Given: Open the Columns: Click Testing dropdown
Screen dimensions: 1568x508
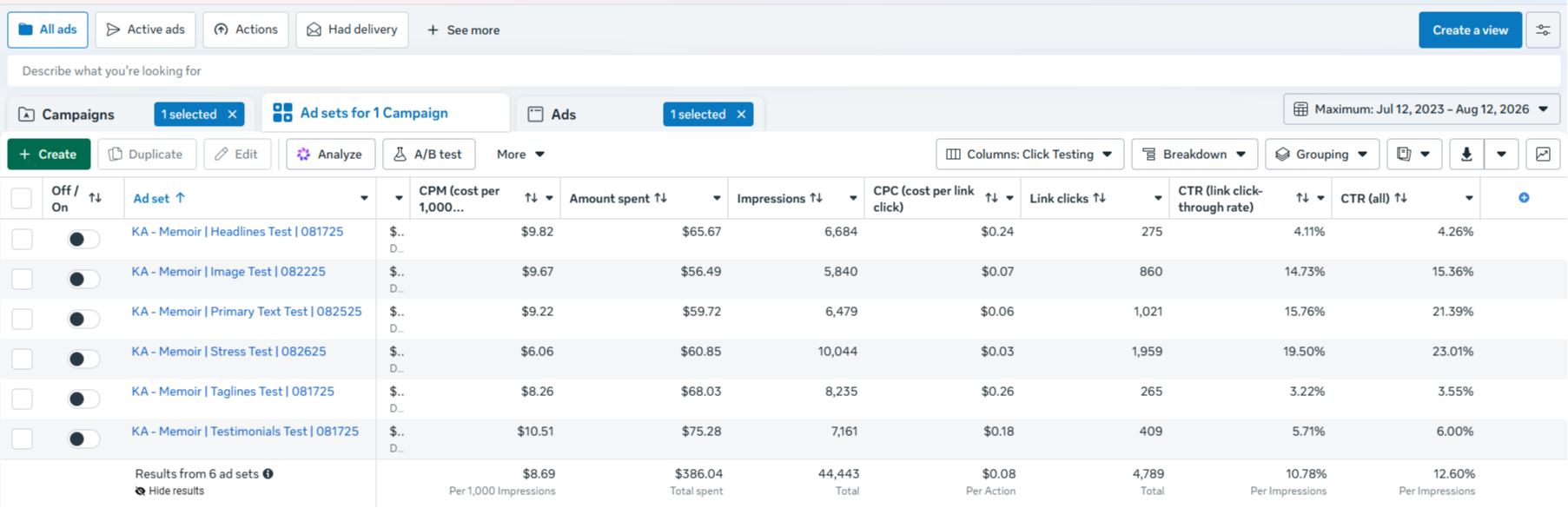Looking at the screenshot, I should coord(1029,155).
